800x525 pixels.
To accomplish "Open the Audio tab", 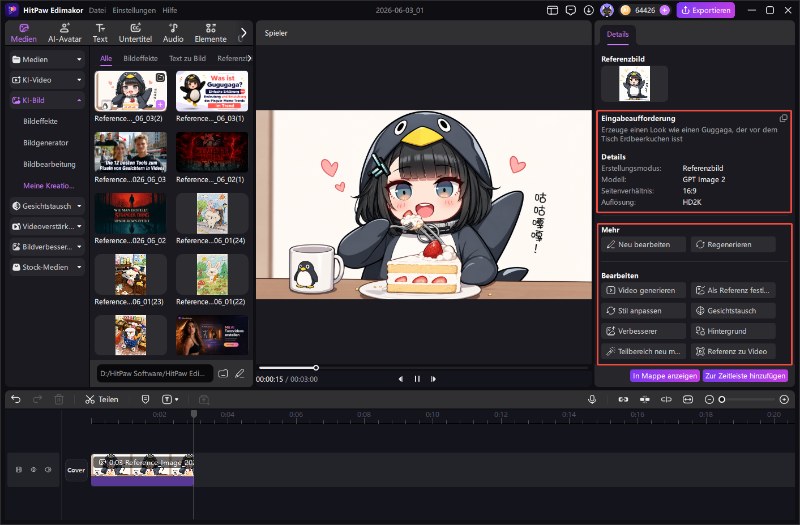I will click(x=173, y=33).
